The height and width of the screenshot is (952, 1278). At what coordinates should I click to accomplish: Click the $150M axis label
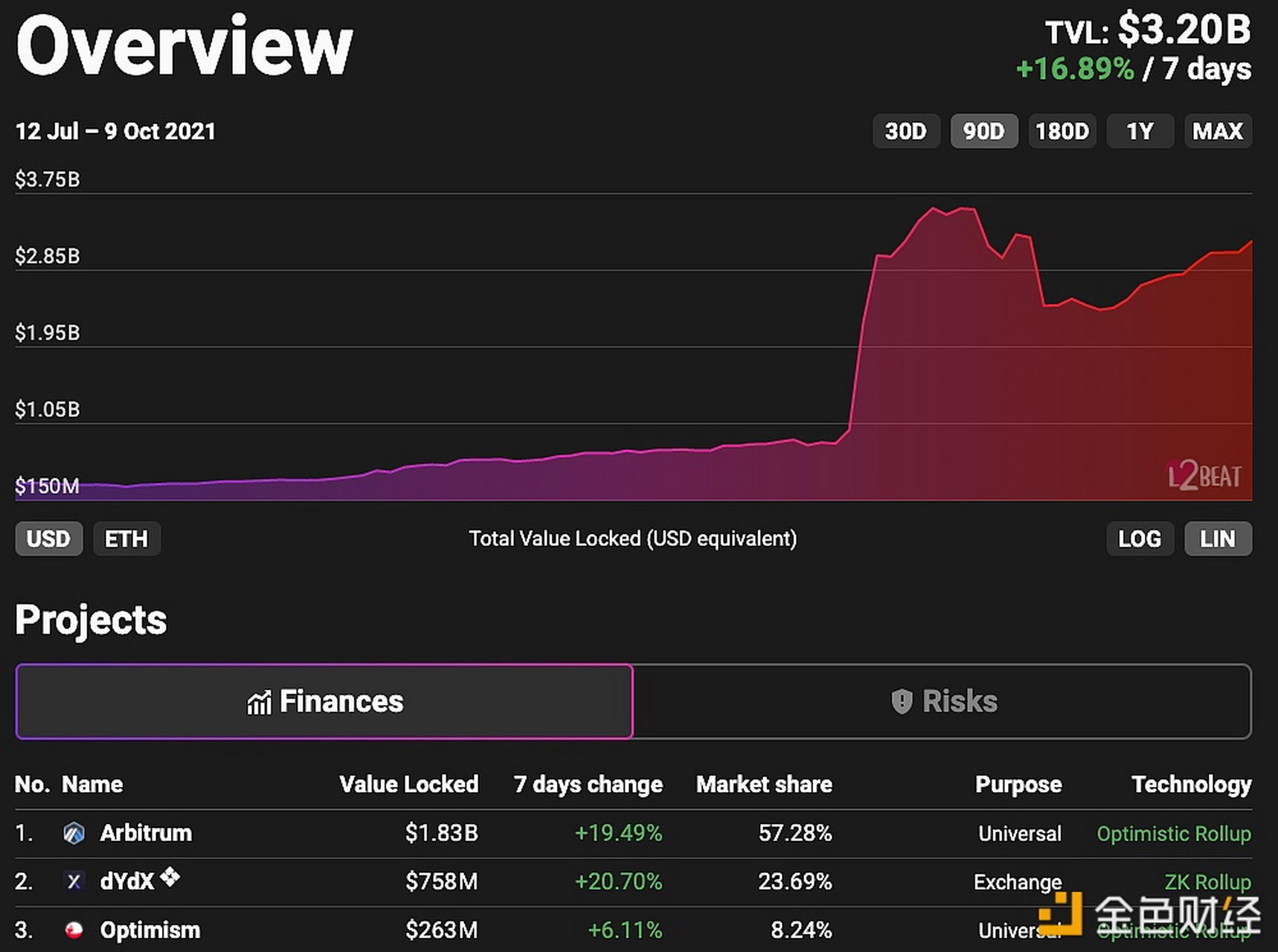[47, 486]
